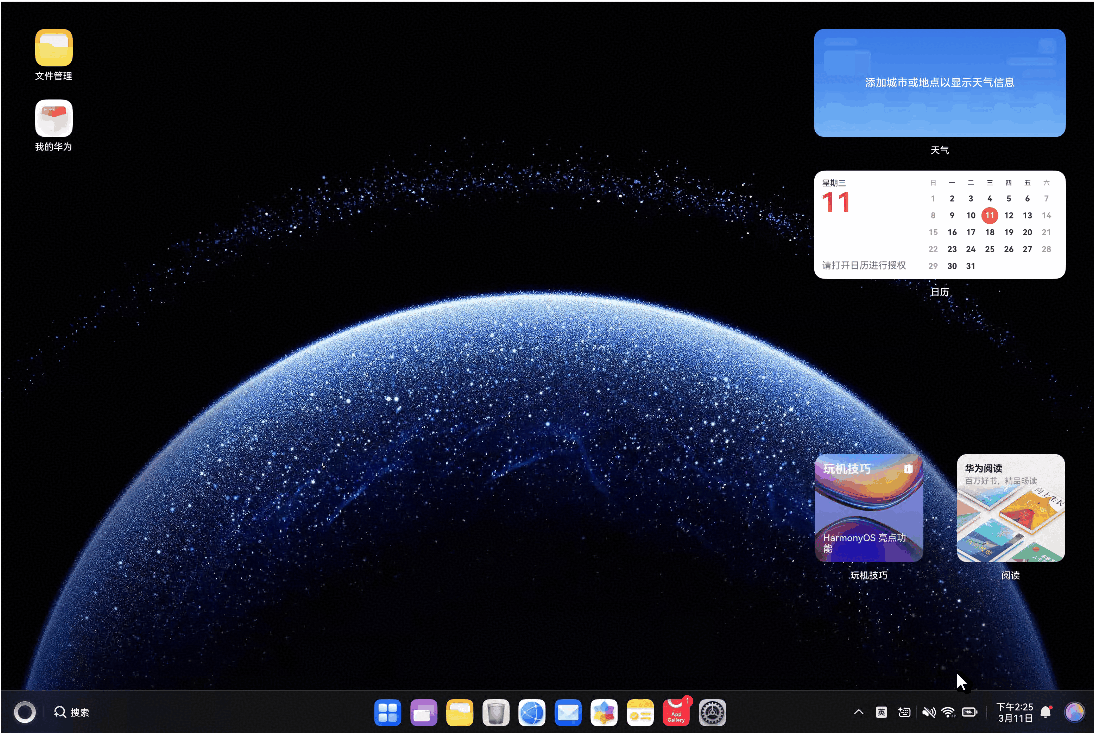Open the Email app in dock

pos(568,712)
